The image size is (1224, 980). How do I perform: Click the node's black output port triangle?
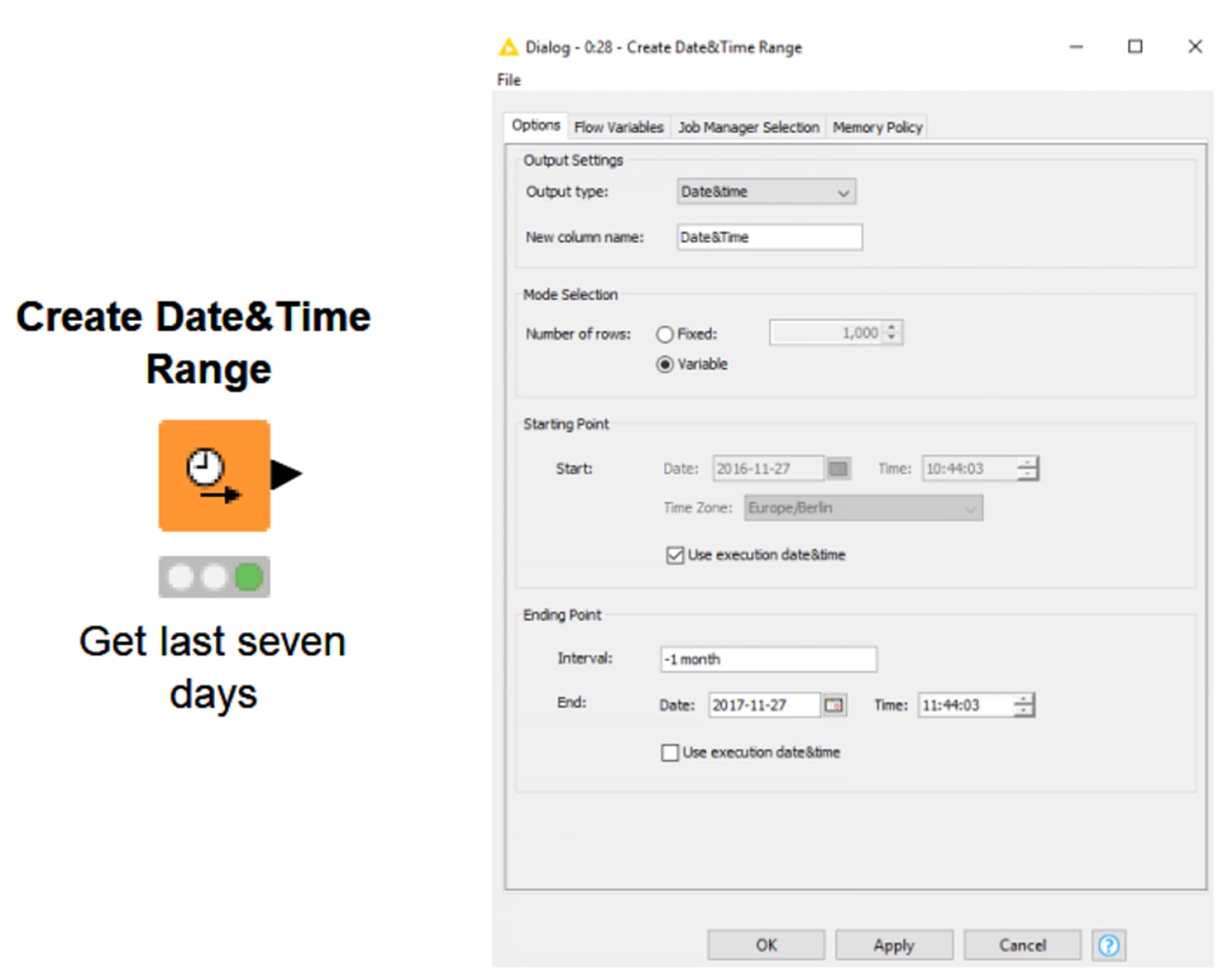point(286,474)
